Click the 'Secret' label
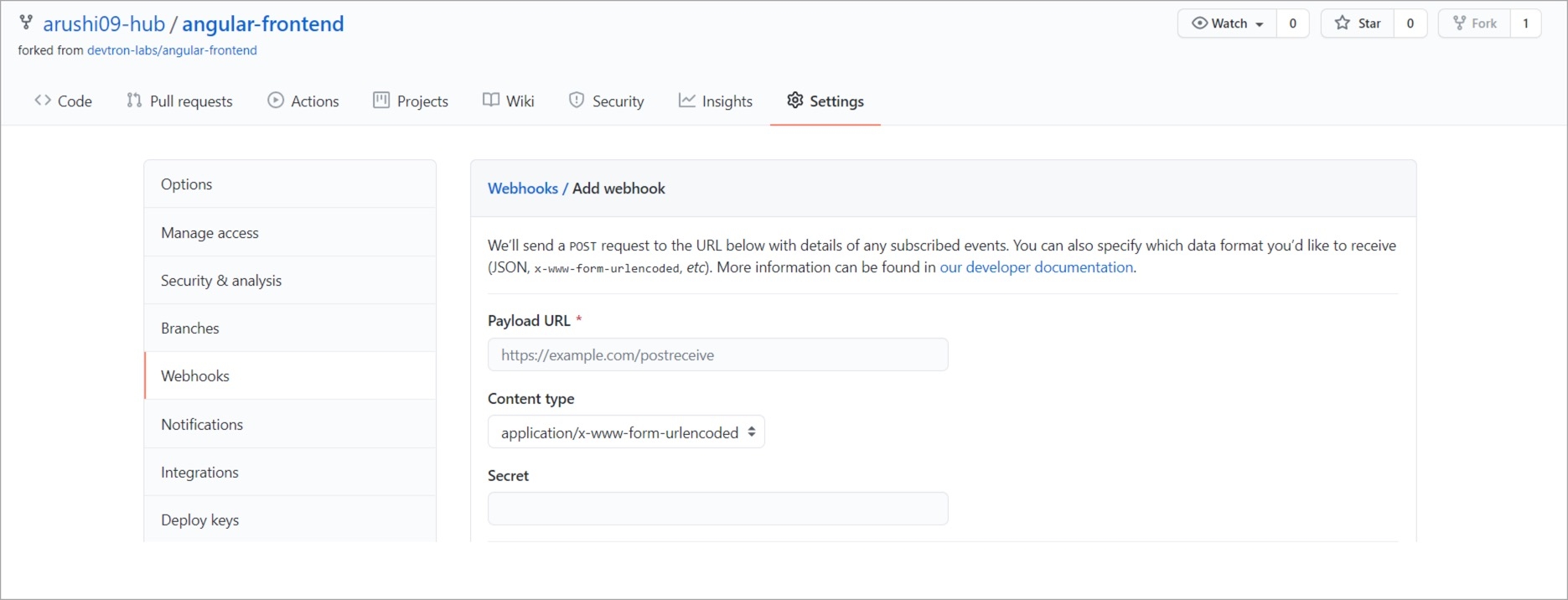 [x=508, y=476]
